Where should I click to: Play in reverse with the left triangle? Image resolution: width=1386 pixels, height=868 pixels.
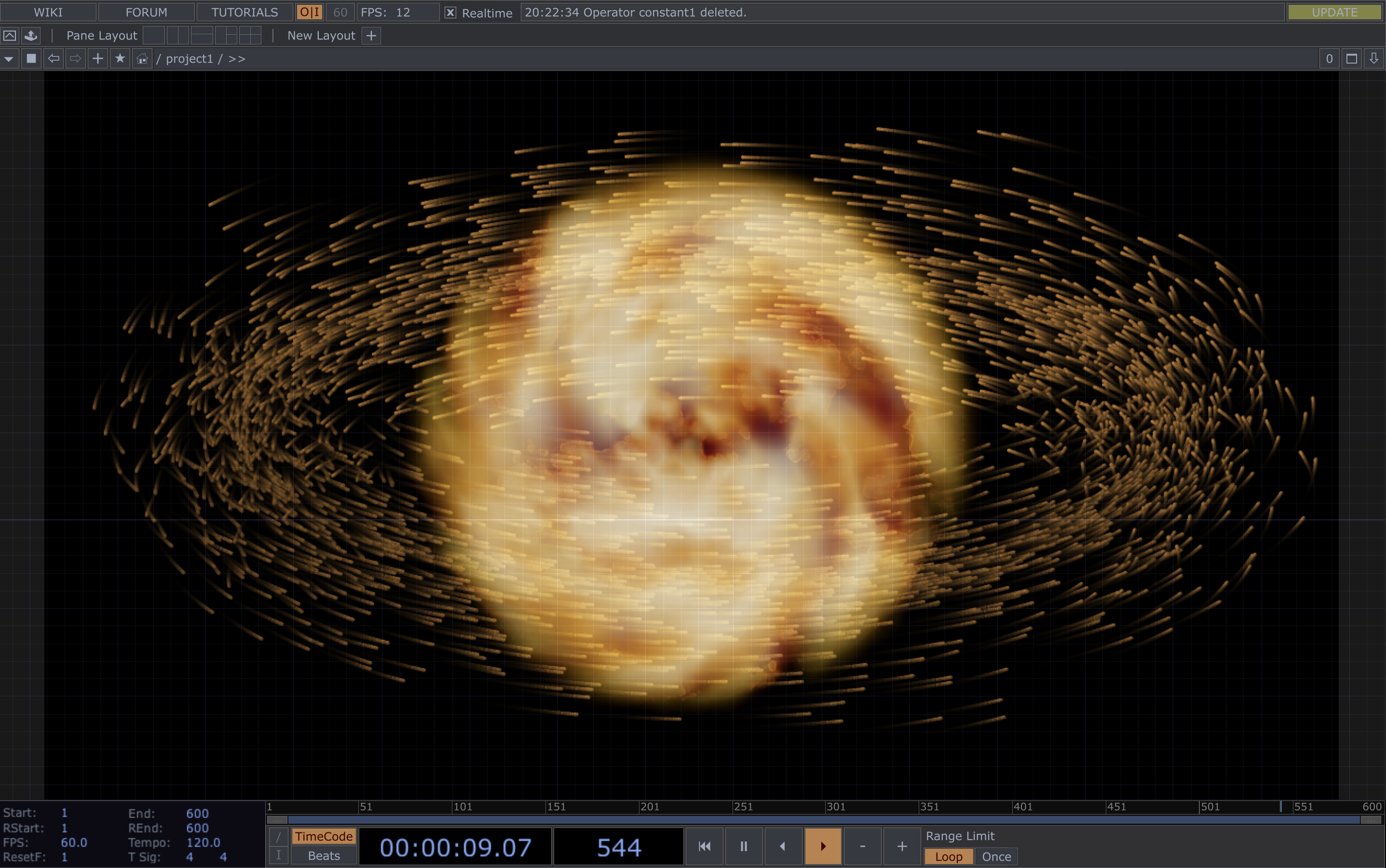783,846
